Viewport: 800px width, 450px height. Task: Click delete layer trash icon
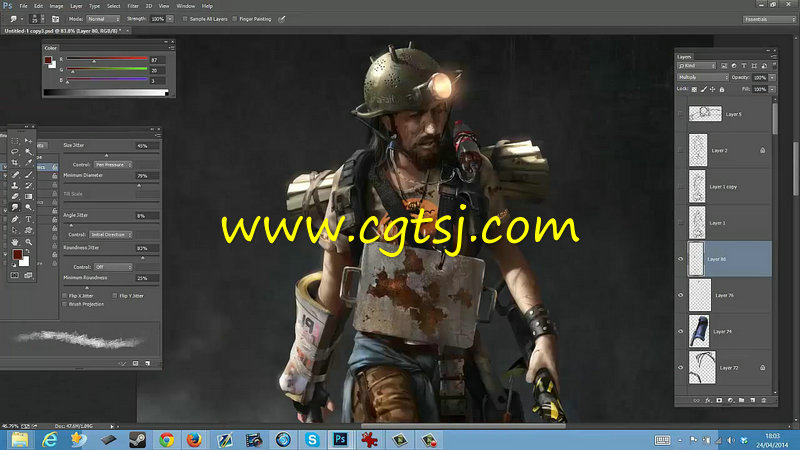coord(764,401)
